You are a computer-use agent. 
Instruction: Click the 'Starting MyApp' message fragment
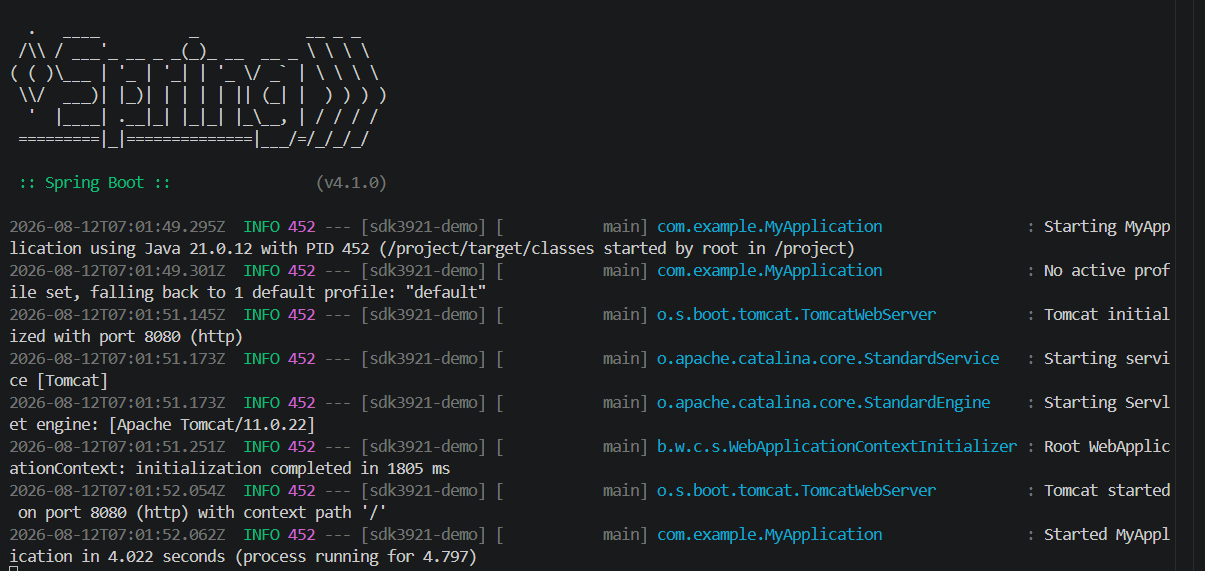pos(1107,227)
